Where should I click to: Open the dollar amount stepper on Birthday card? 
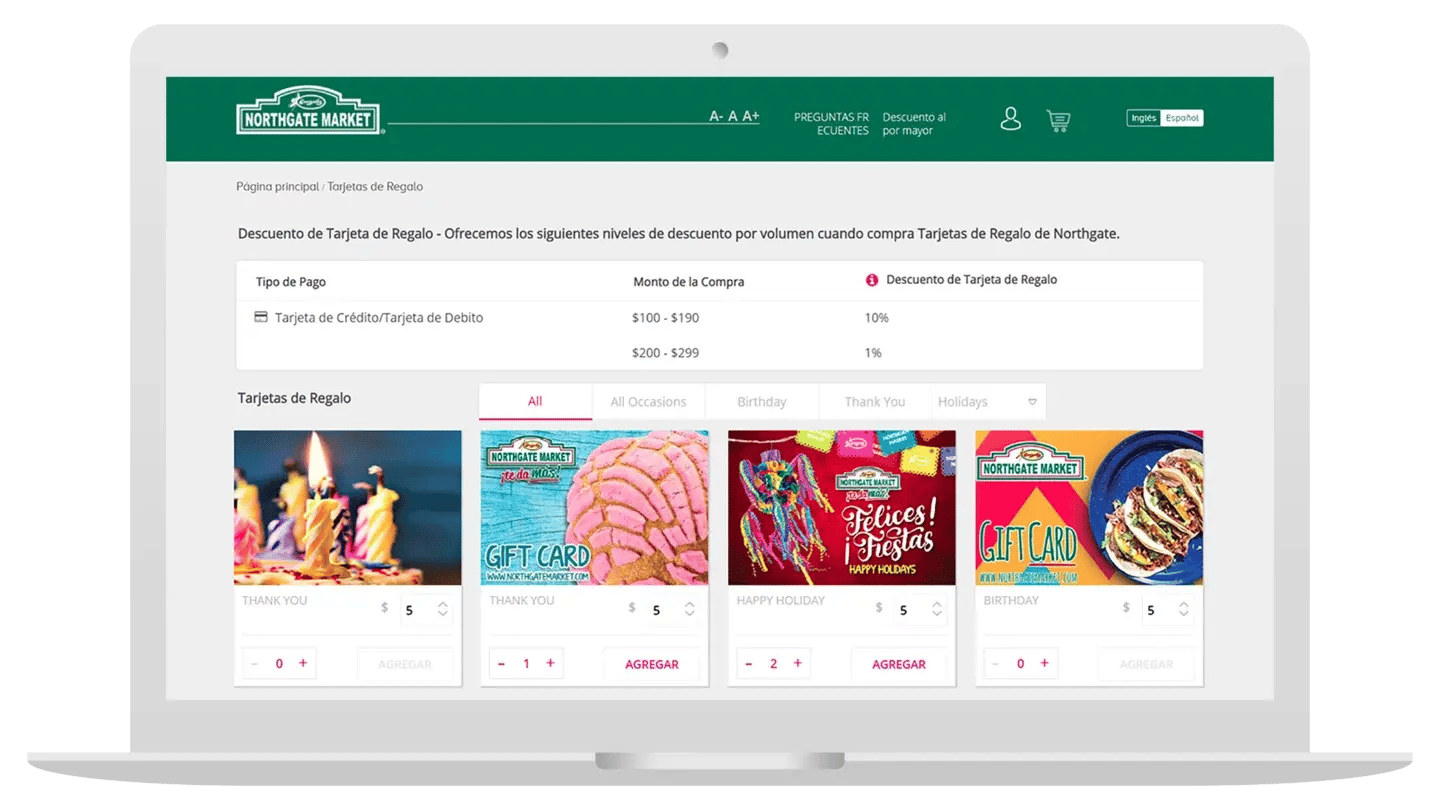[1182, 608]
